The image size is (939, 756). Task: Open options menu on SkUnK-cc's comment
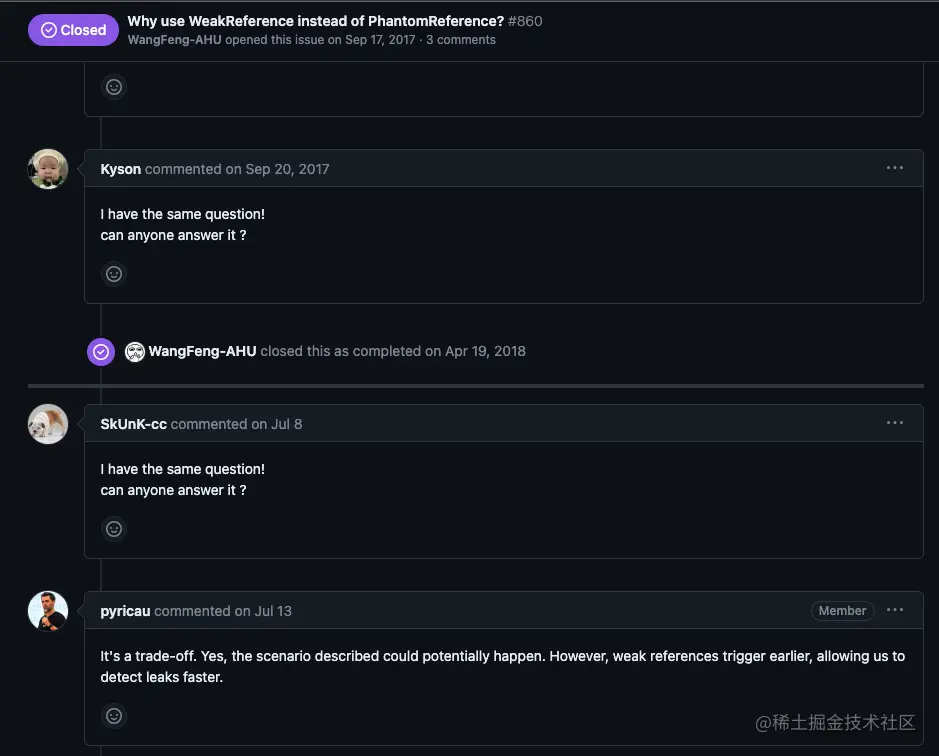pos(895,423)
